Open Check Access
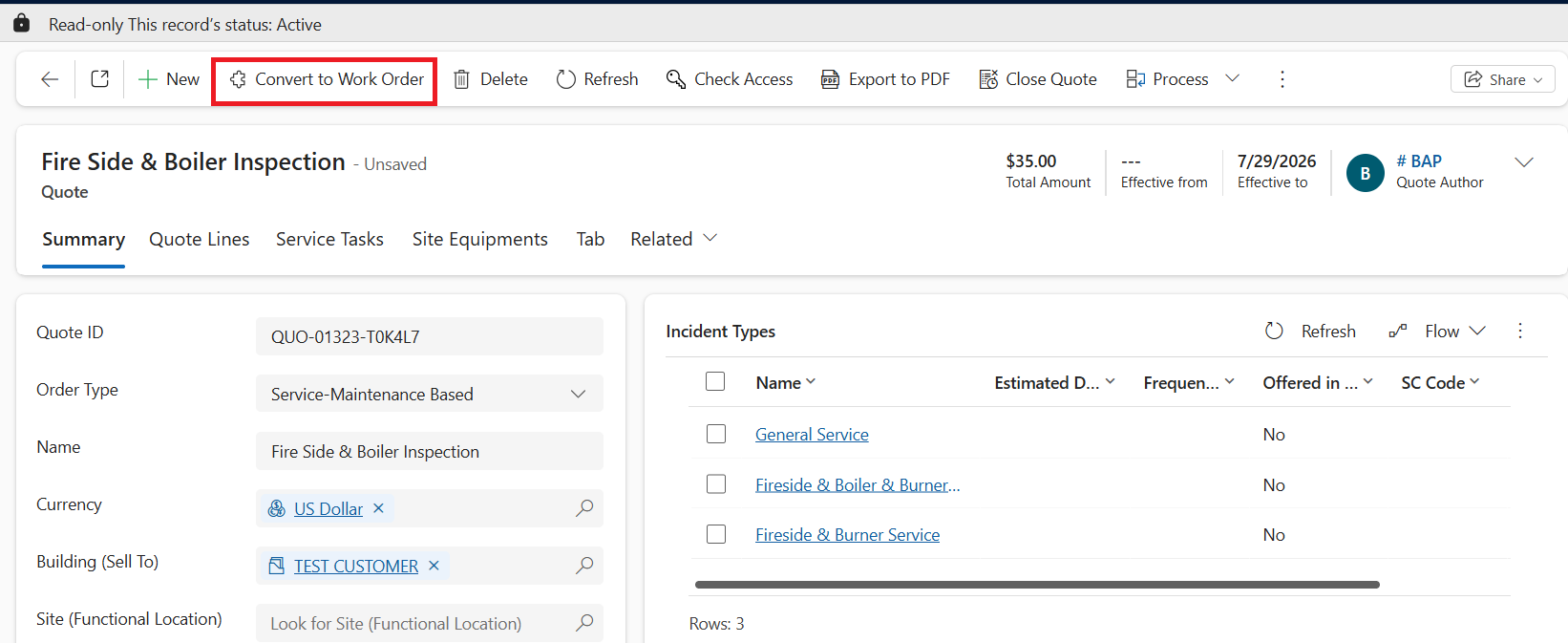 730,79
